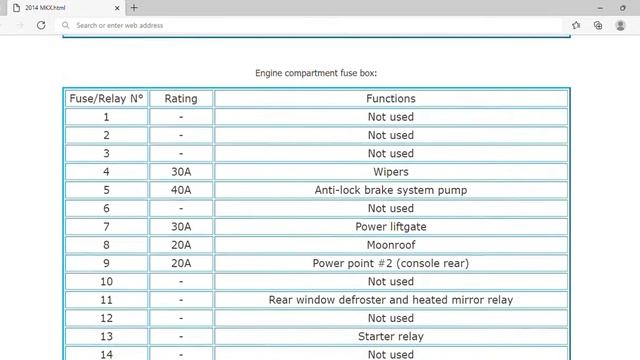Select 'Rear window defroster and heated mirror relay'
The height and width of the screenshot is (360, 640).
[391, 300]
